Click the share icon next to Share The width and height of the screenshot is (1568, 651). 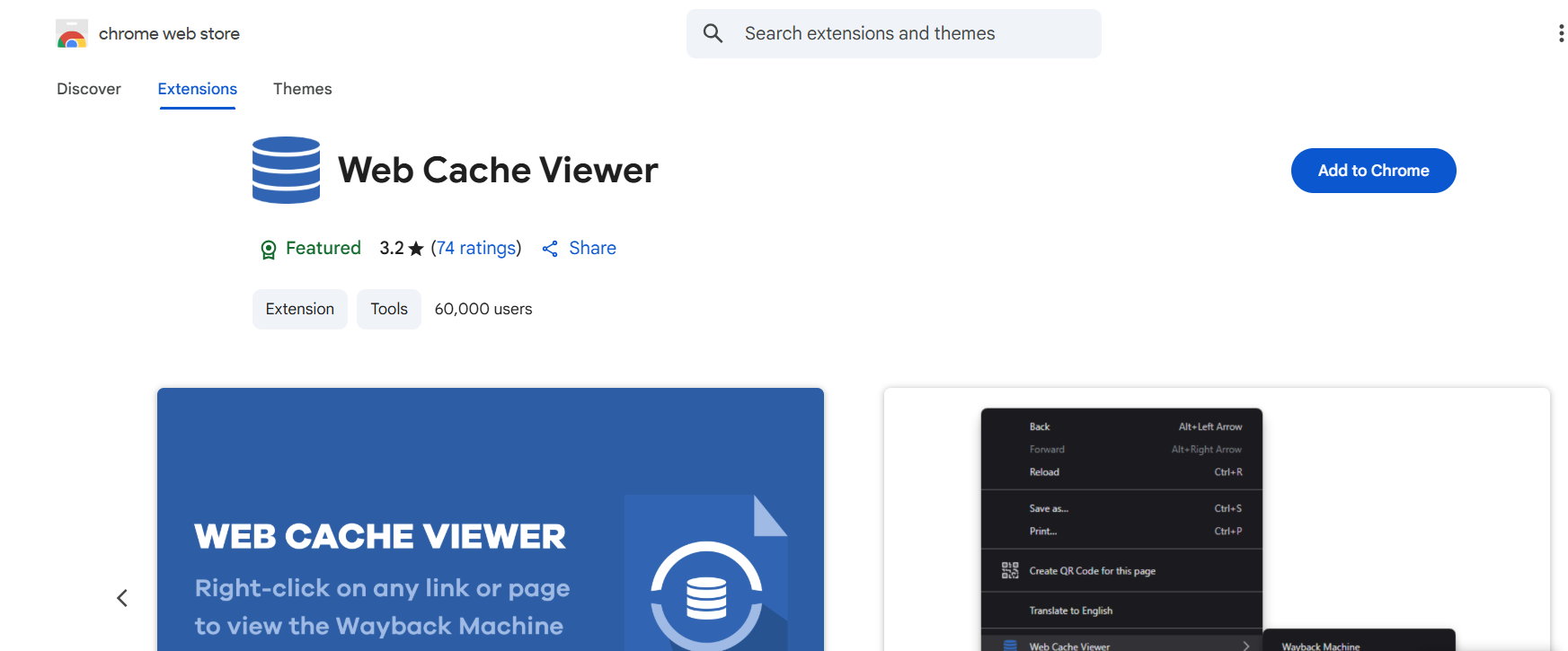550,249
